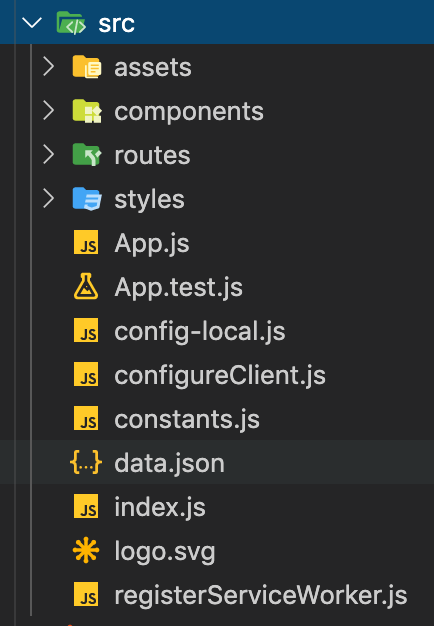Screen dimensions: 434x626
Task: Click the curly braces icon for data.json
Action: click(86, 462)
